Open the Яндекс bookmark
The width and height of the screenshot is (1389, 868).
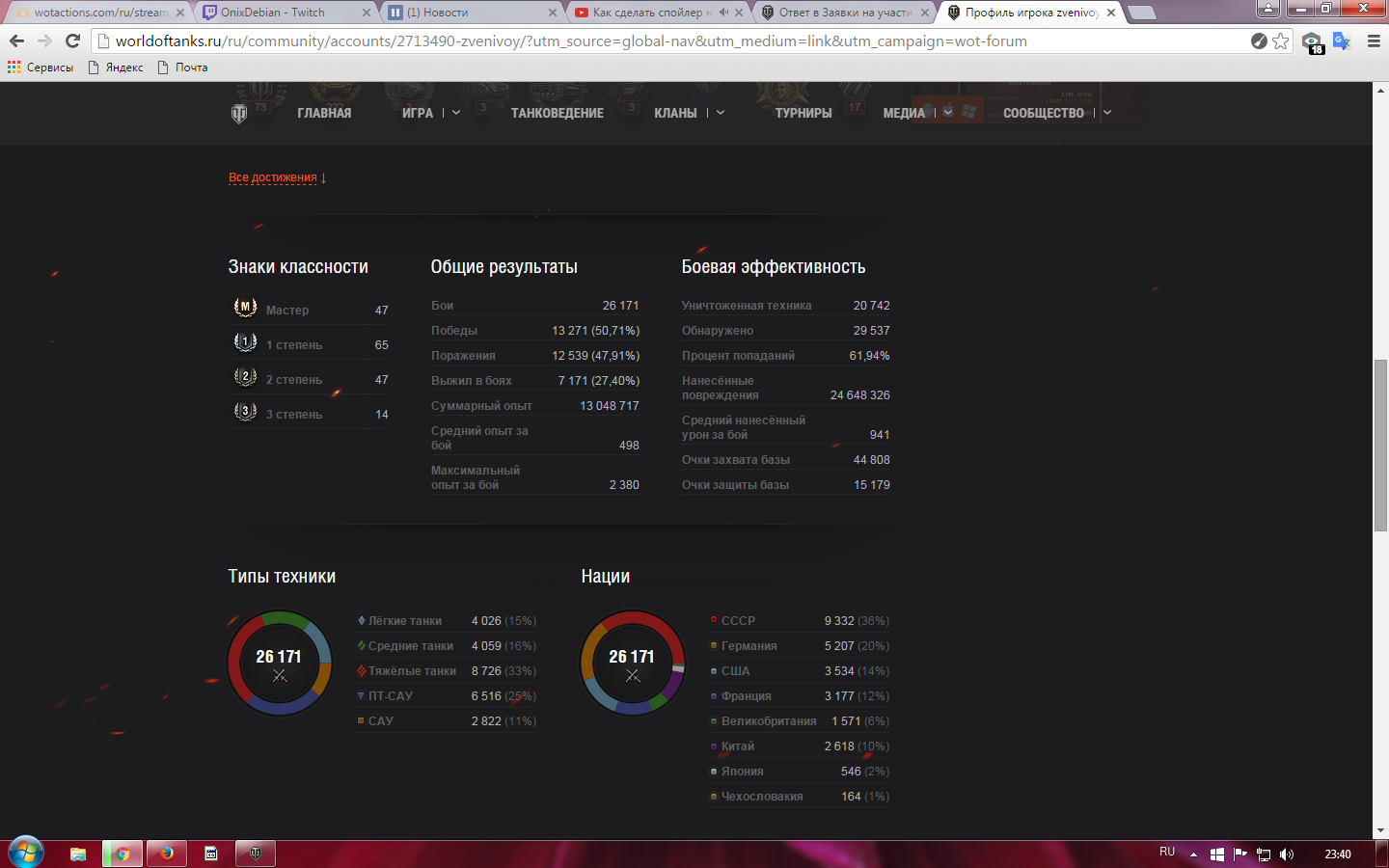pos(115,68)
